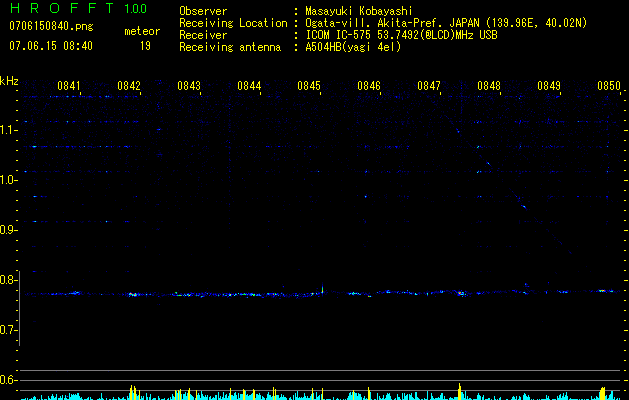Click the meteor label
Screen dimensions: 629x400
142,31
